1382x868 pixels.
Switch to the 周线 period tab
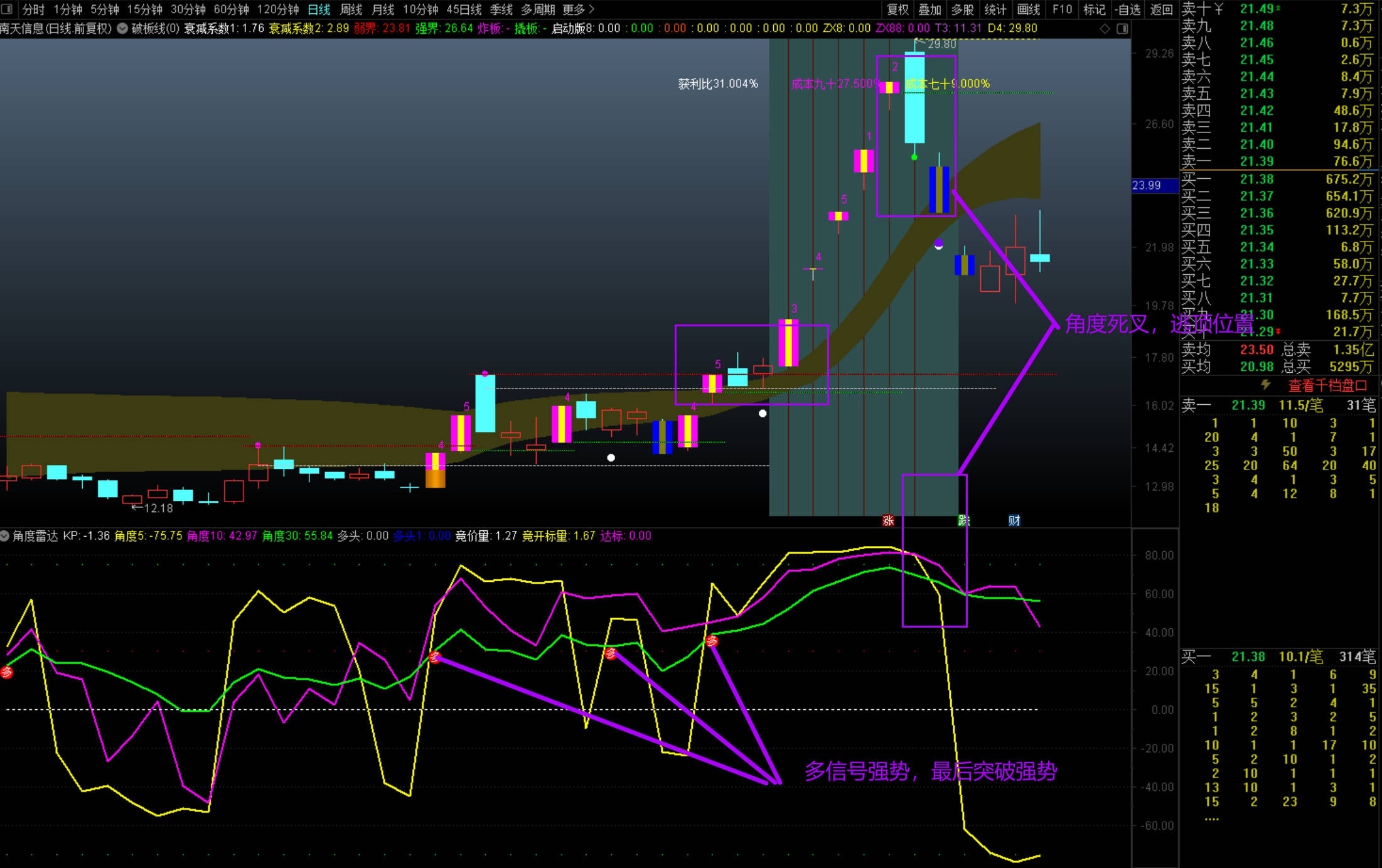tap(351, 9)
